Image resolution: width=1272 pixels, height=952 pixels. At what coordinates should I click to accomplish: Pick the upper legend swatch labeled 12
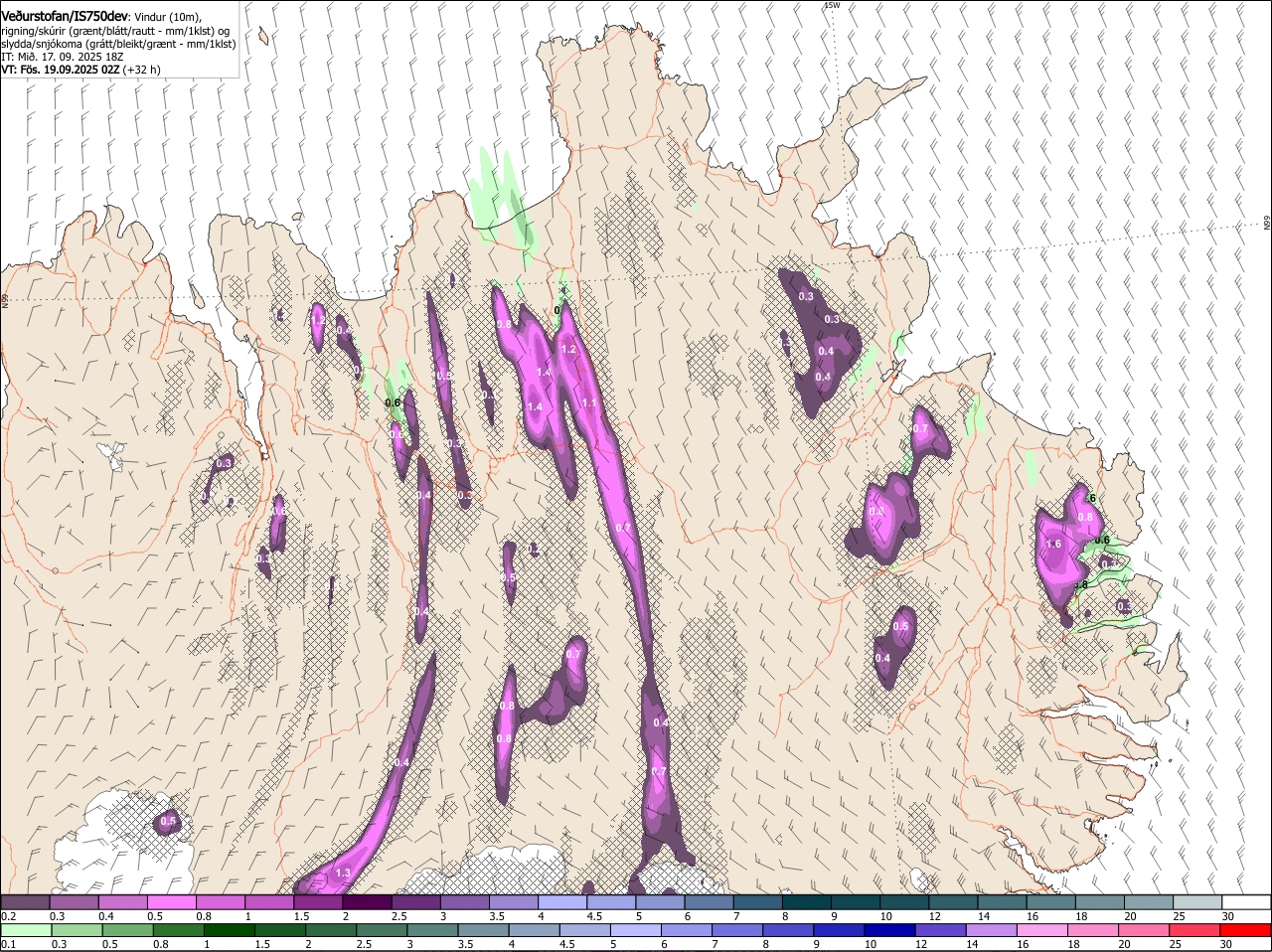click(x=954, y=901)
